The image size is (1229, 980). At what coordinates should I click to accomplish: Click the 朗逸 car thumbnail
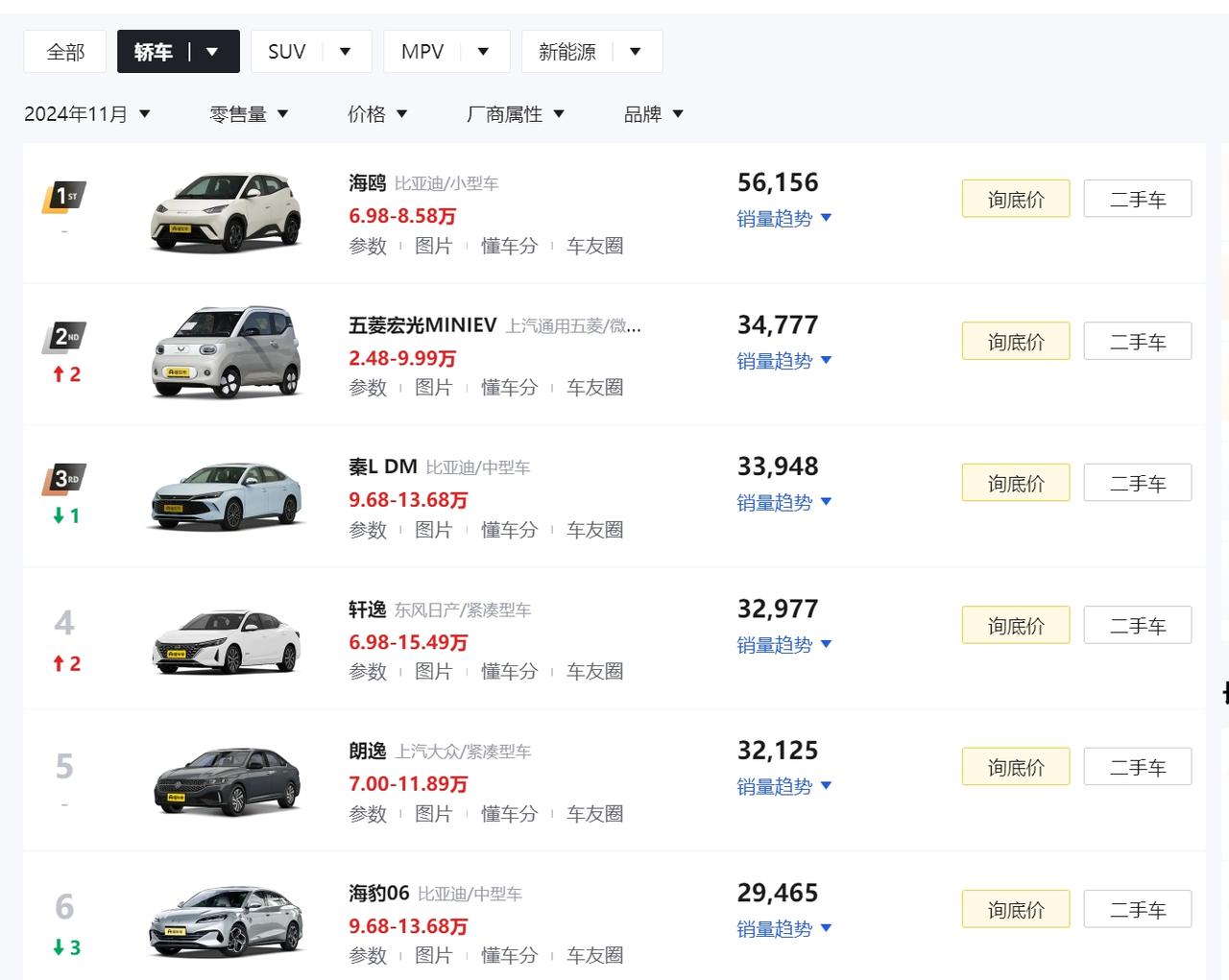tap(227, 782)
